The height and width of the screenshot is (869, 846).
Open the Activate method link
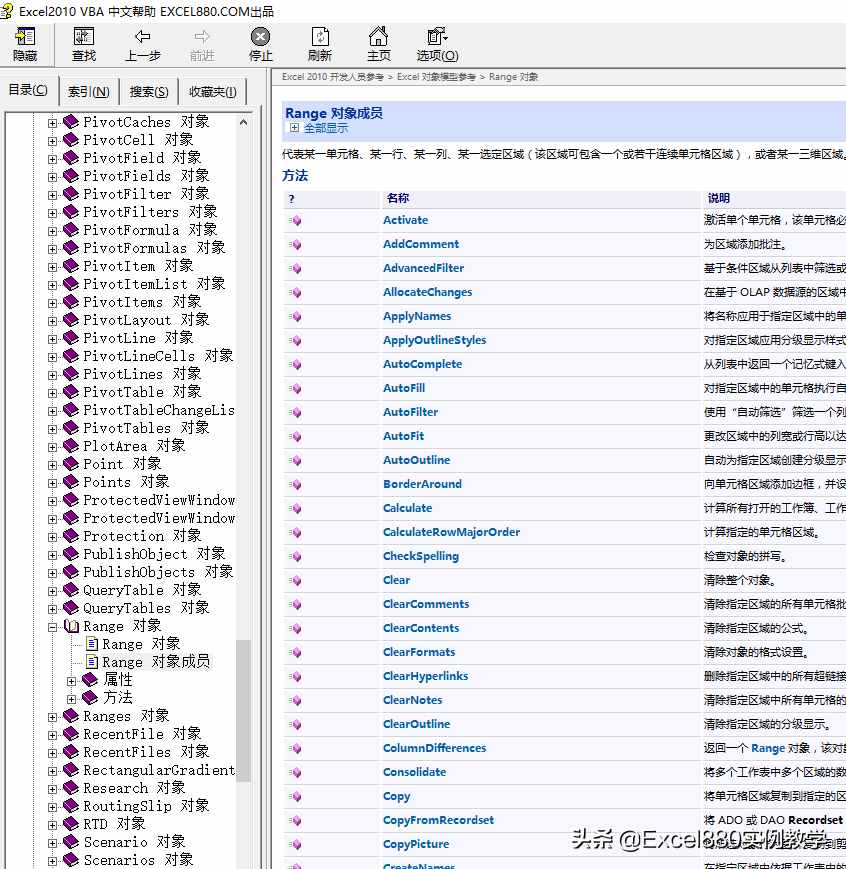405,220
